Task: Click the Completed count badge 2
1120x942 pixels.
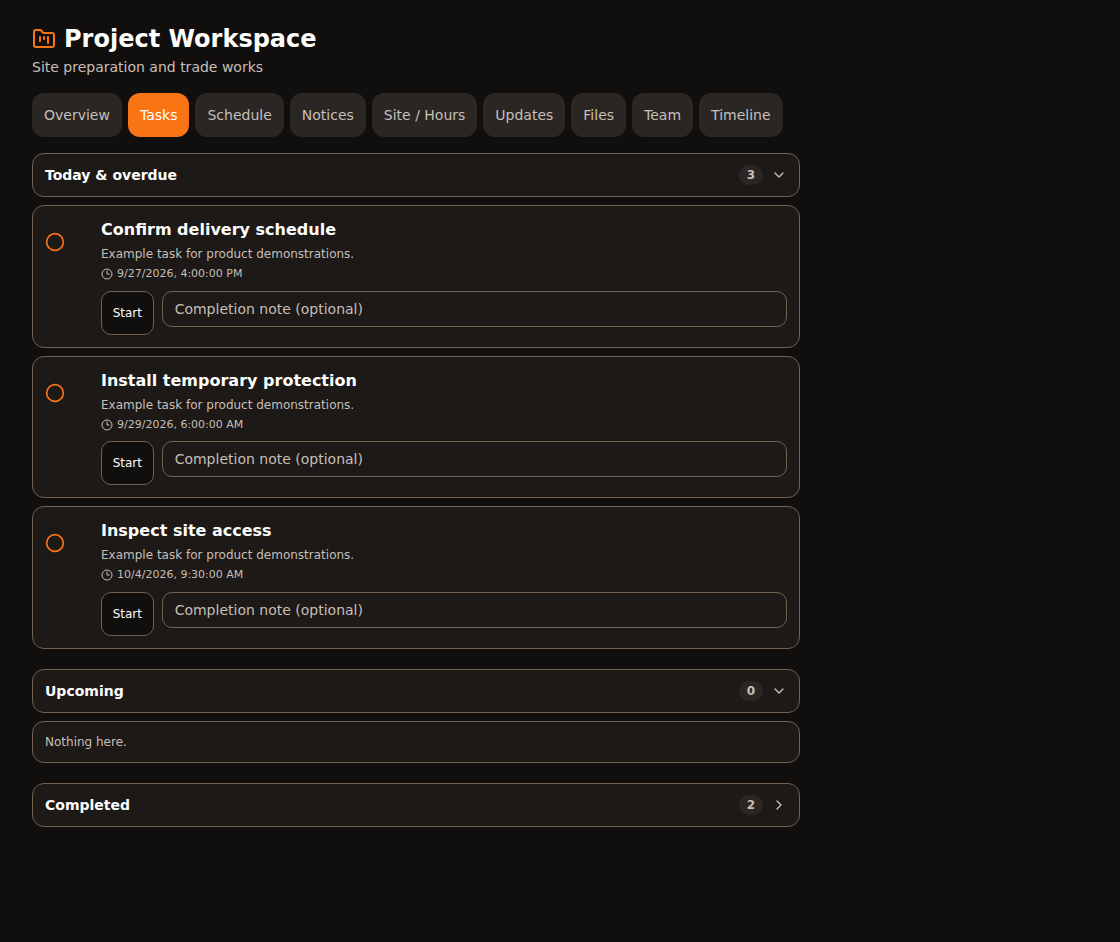Action: tap(751, 805)
